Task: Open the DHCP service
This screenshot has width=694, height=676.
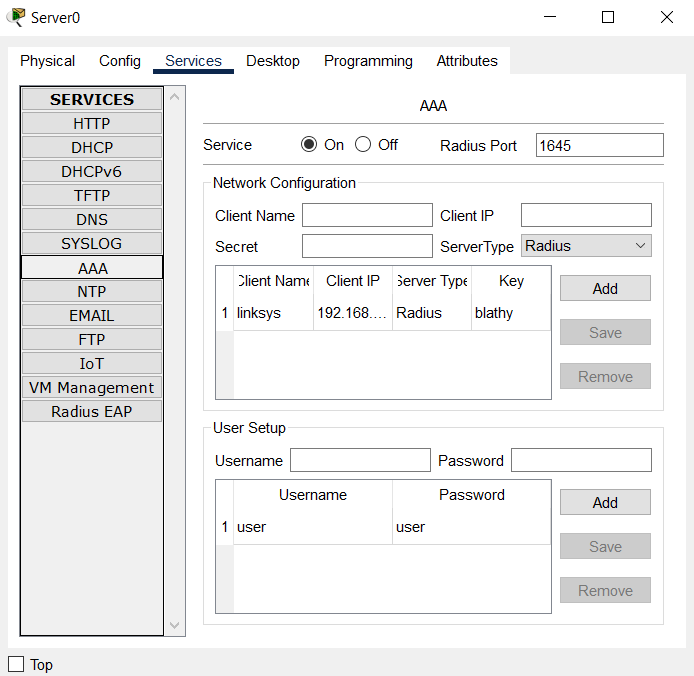Action: [x=92, y=148]
